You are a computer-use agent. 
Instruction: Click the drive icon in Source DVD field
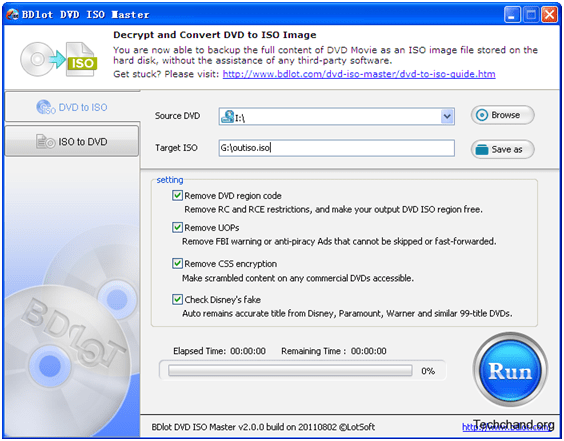pos(227,117)
